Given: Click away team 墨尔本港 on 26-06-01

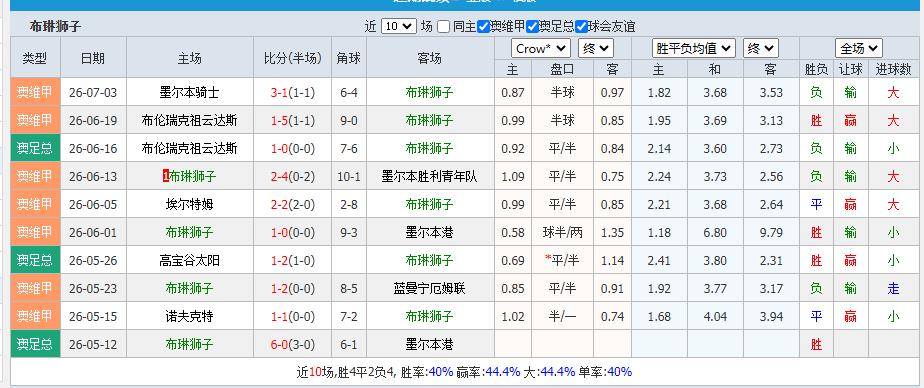Looking at the screenshot, I should (x=430, y=232).
